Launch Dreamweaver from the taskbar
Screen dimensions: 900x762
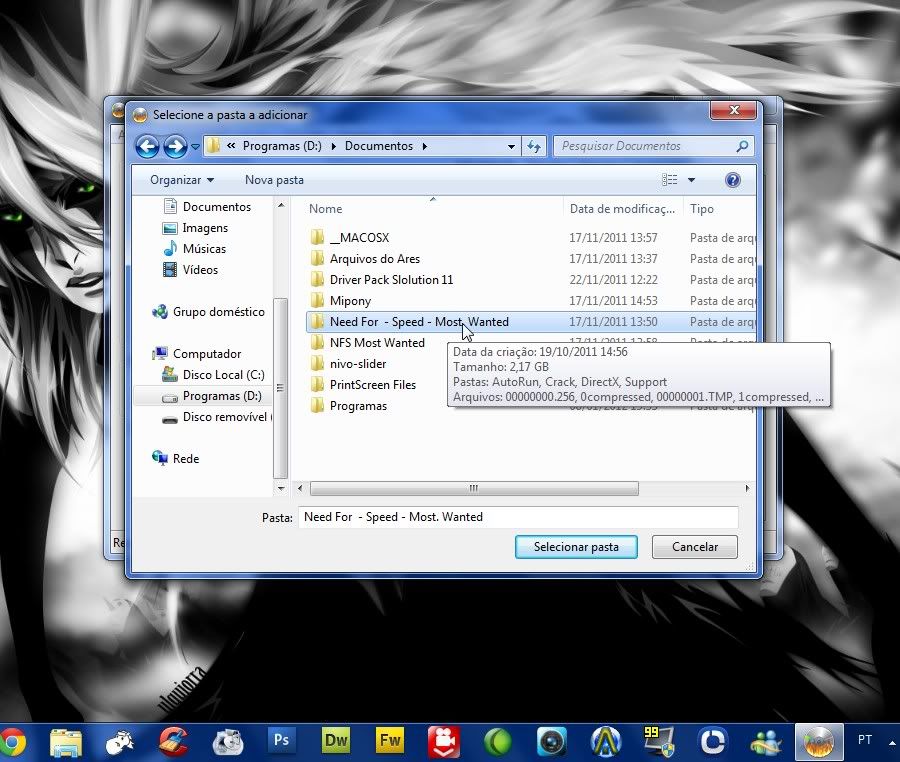pos(335,741)
